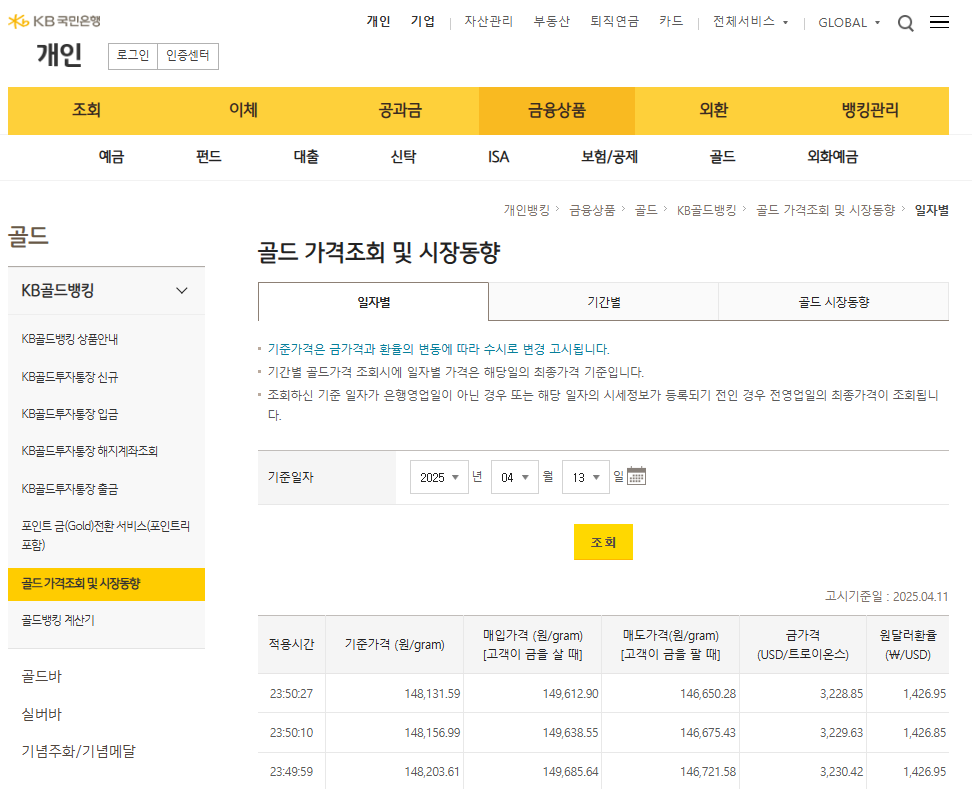Open KB골드투자통장 출금 in the sidebar
This screenshot has width=972, height=789.
coord(69,489)
